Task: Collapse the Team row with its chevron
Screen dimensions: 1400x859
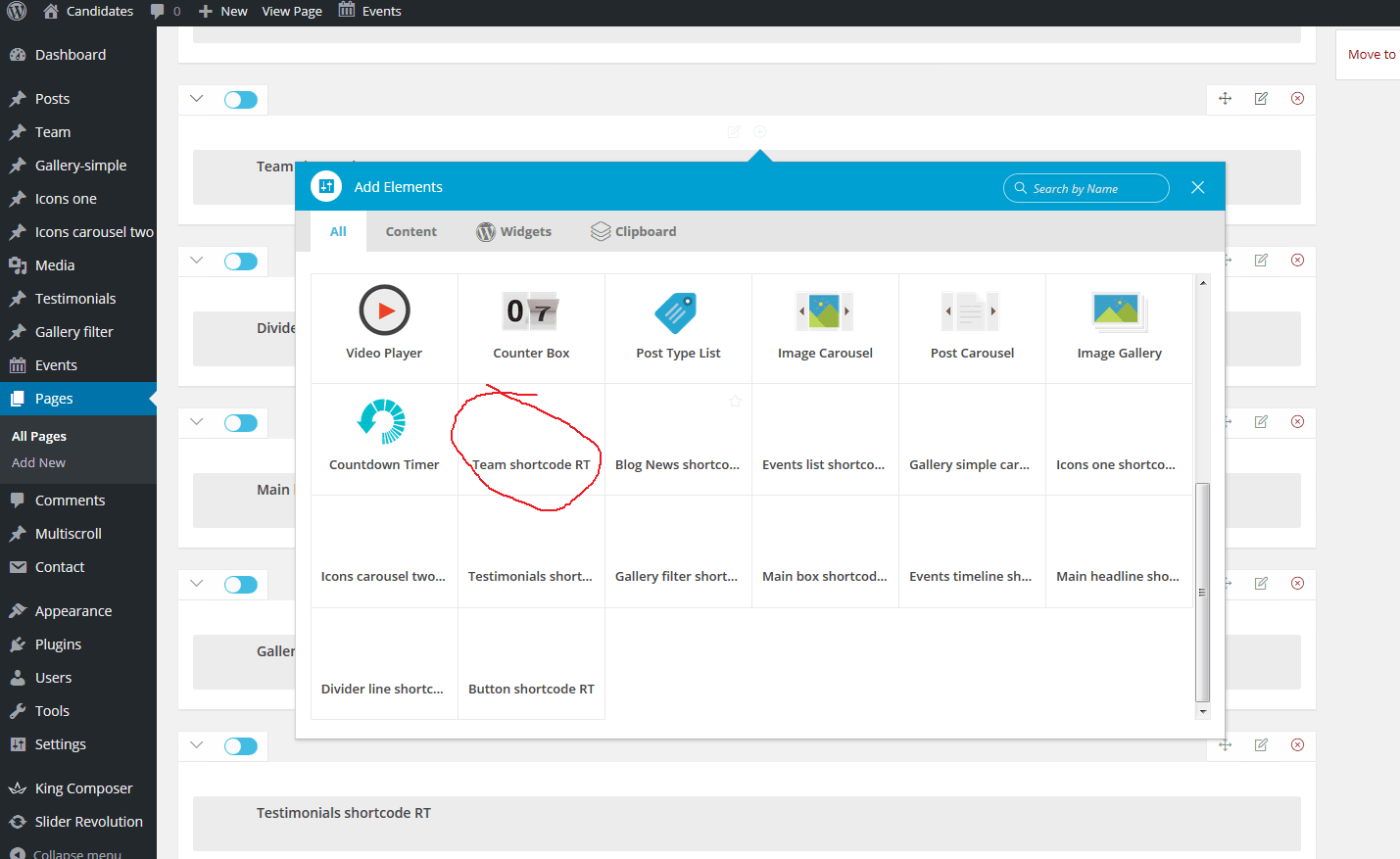Action: pyautogui.click(x=197, y=99)
